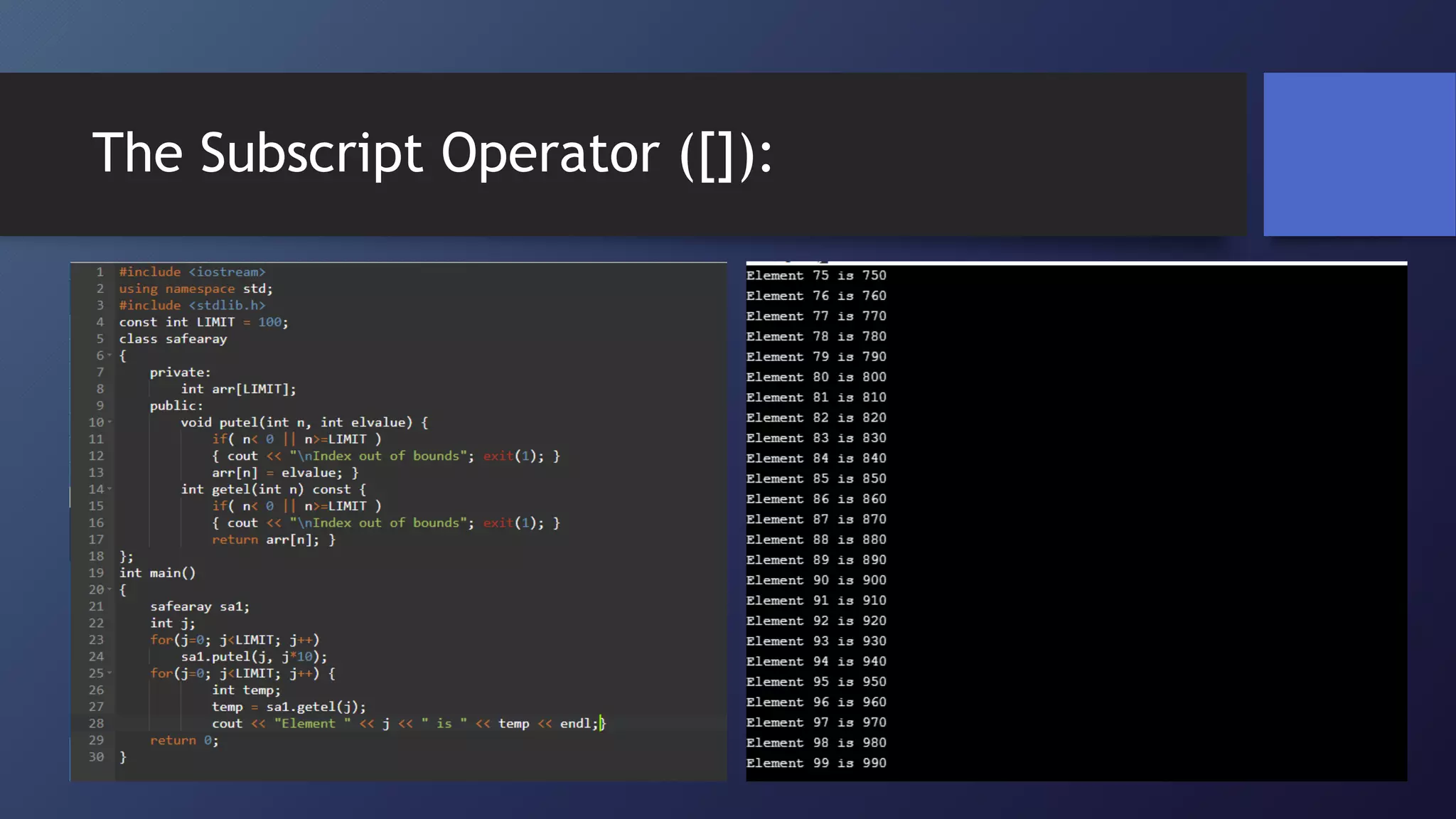Click "int arr[LIMIT];" private member line

click(238, 389)
